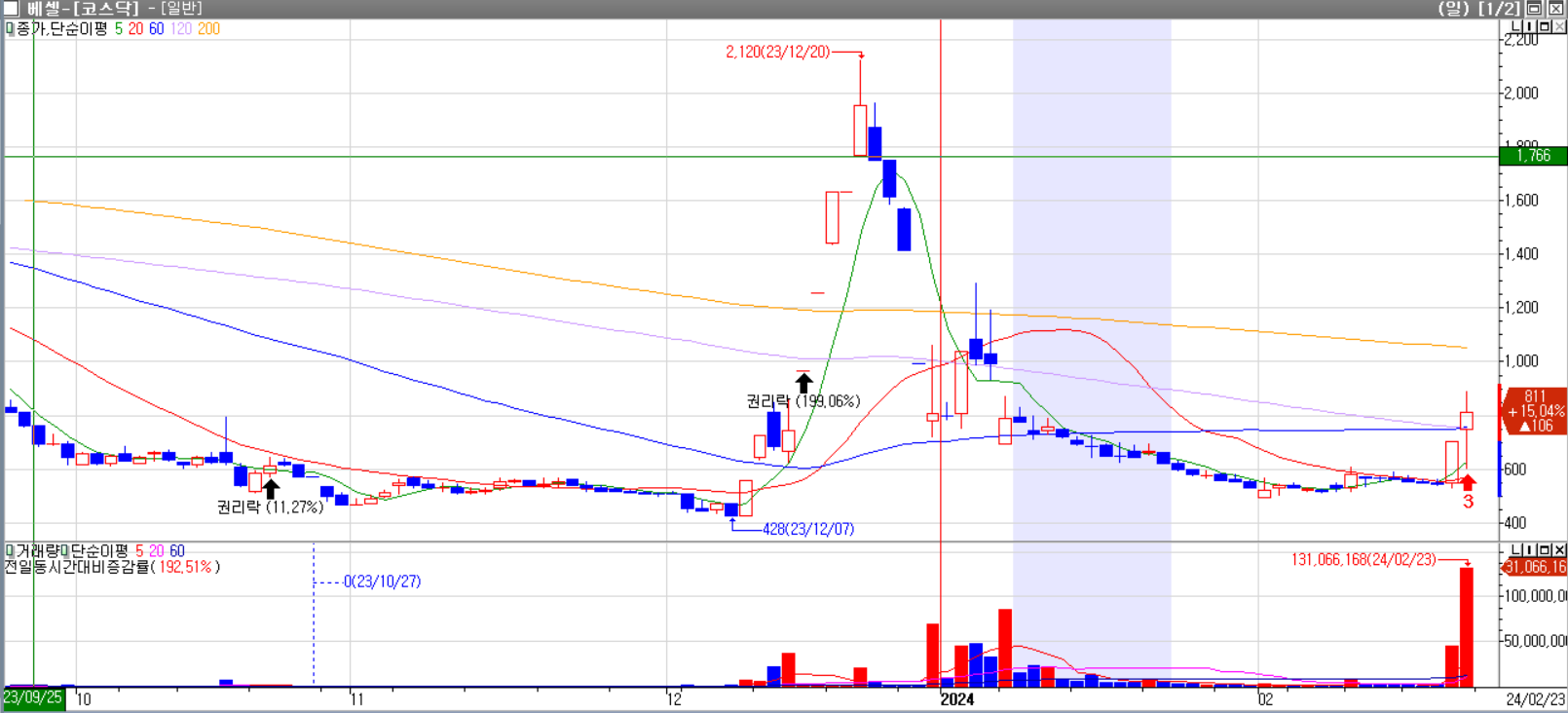The width and height of the screenshot is (1568, 713).
Task: Open the window system menu icon
Action: (x=11, y=9)
